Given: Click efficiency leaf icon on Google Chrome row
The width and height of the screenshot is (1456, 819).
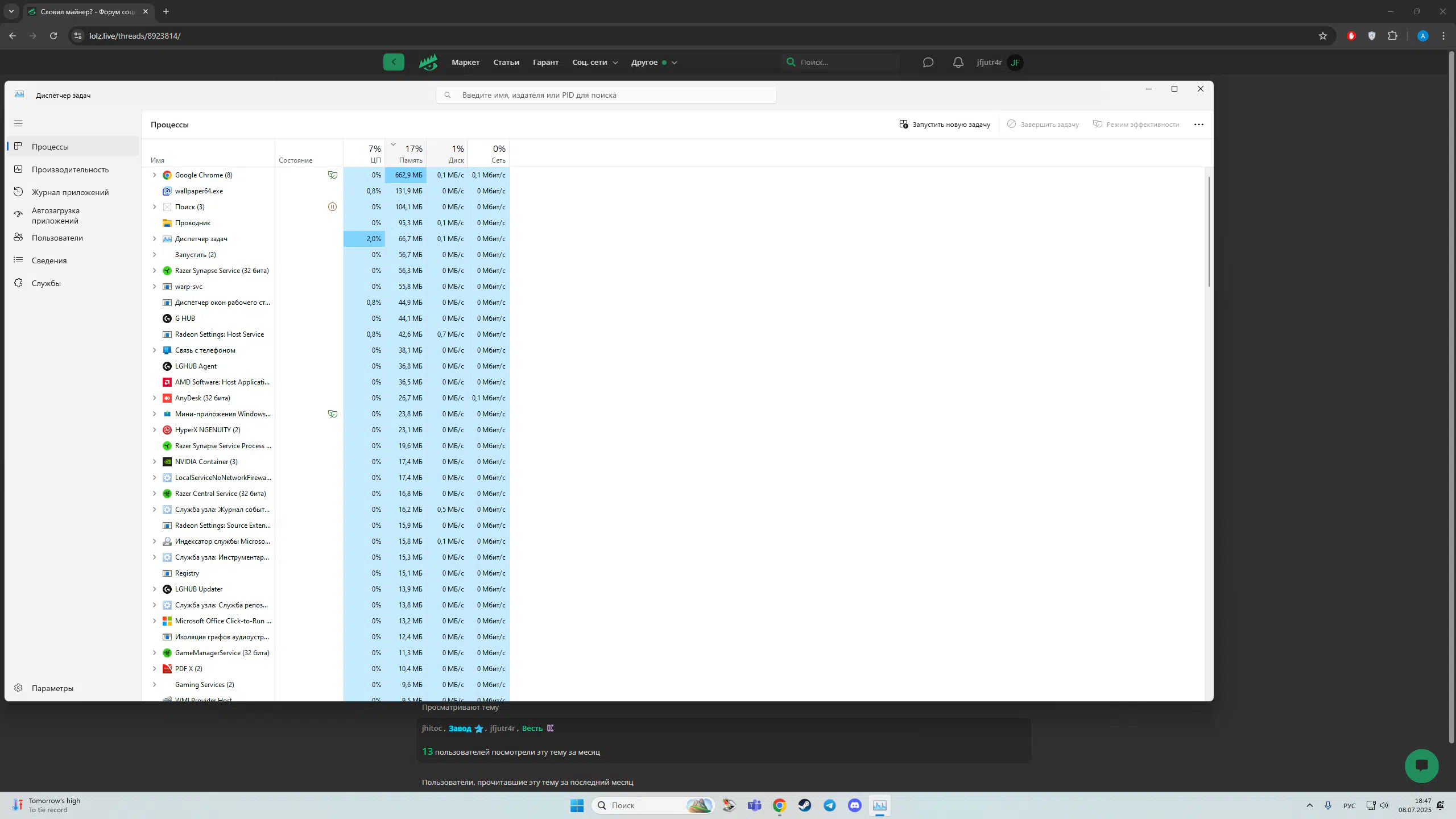Looking at the screenshot, I should point(332,175).
